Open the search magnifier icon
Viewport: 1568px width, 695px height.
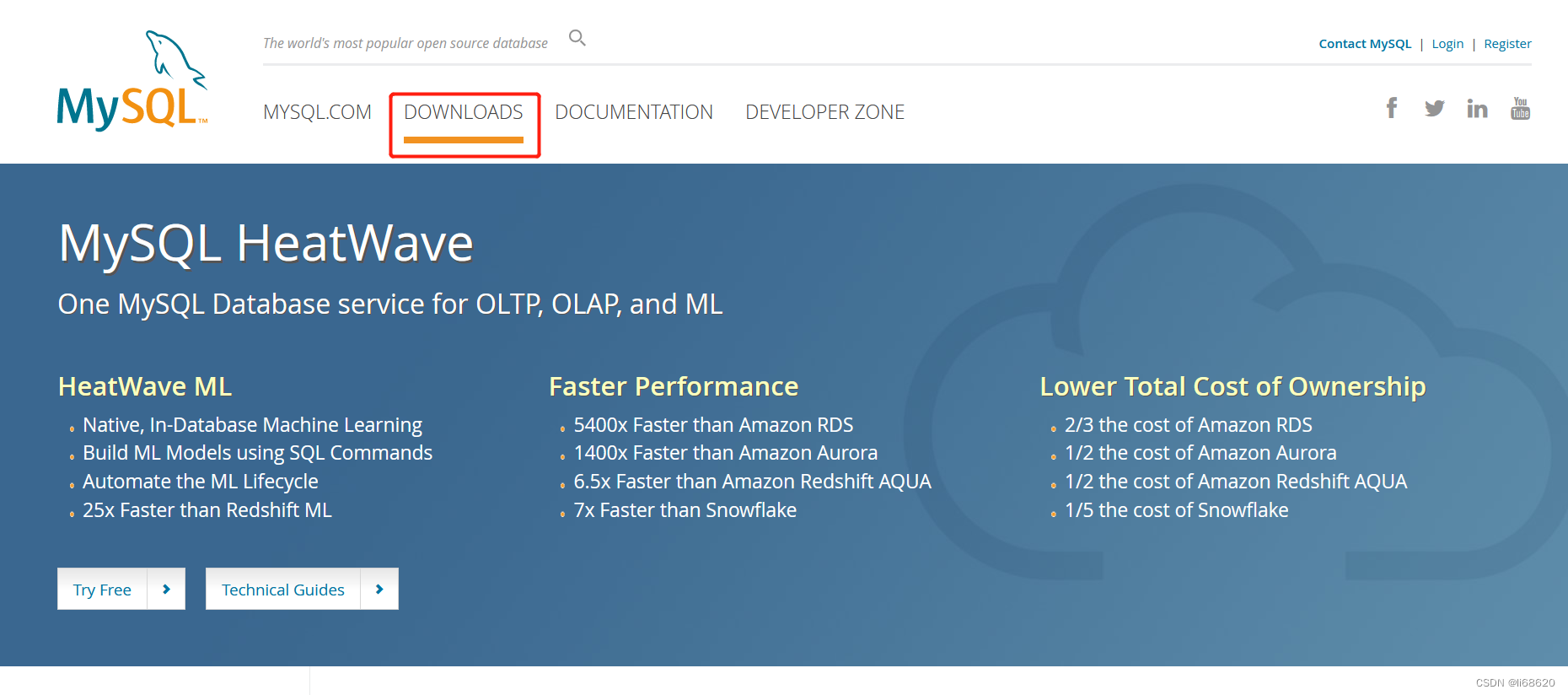pos(577,38)
